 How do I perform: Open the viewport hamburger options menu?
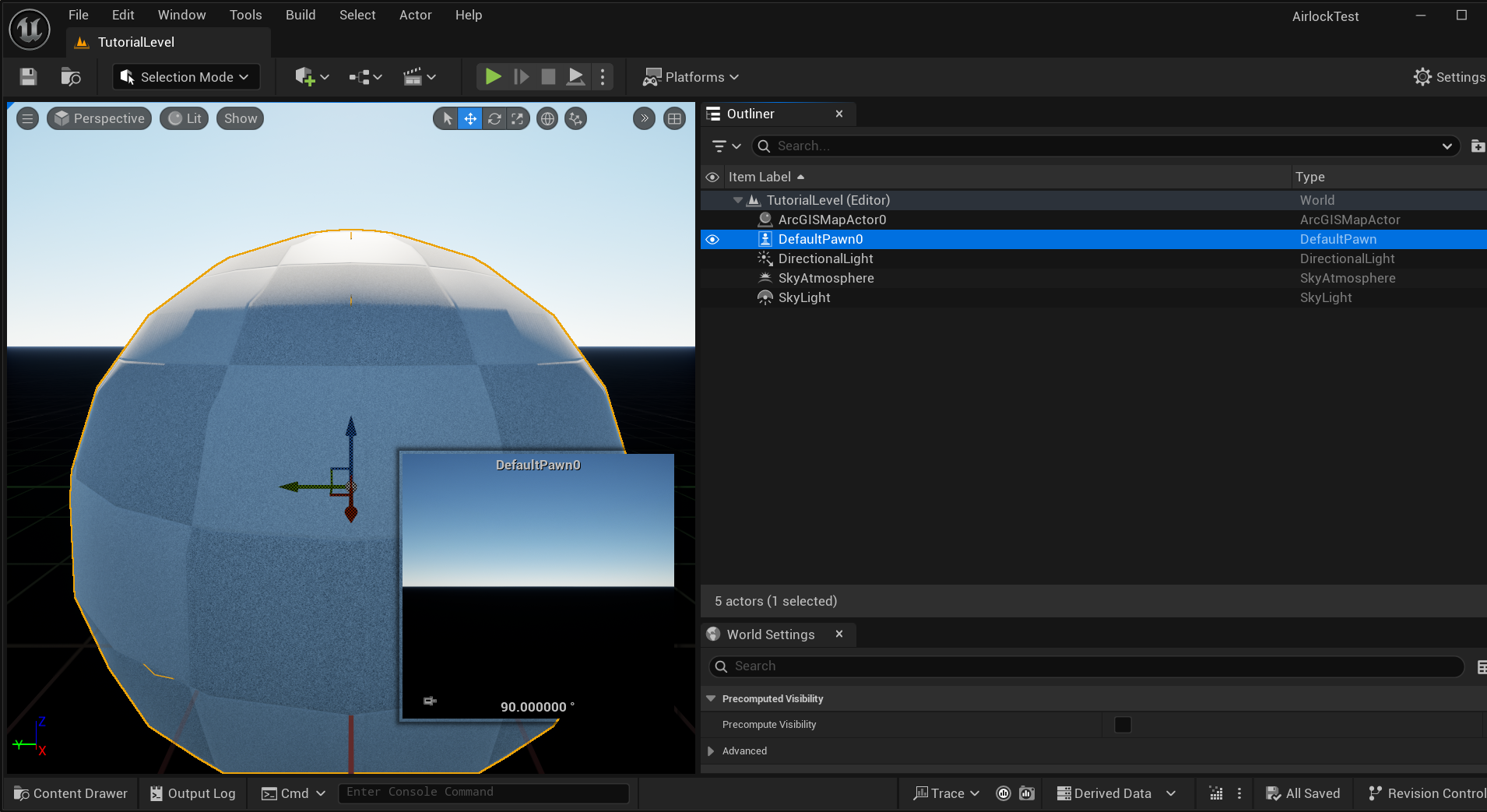tap(27, 118)
